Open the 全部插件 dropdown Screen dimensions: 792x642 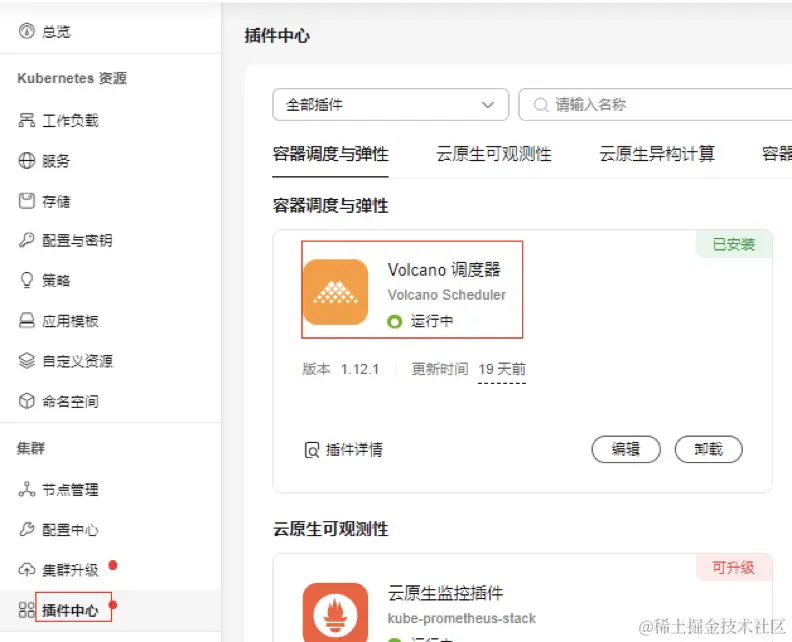tap(390, 105)
